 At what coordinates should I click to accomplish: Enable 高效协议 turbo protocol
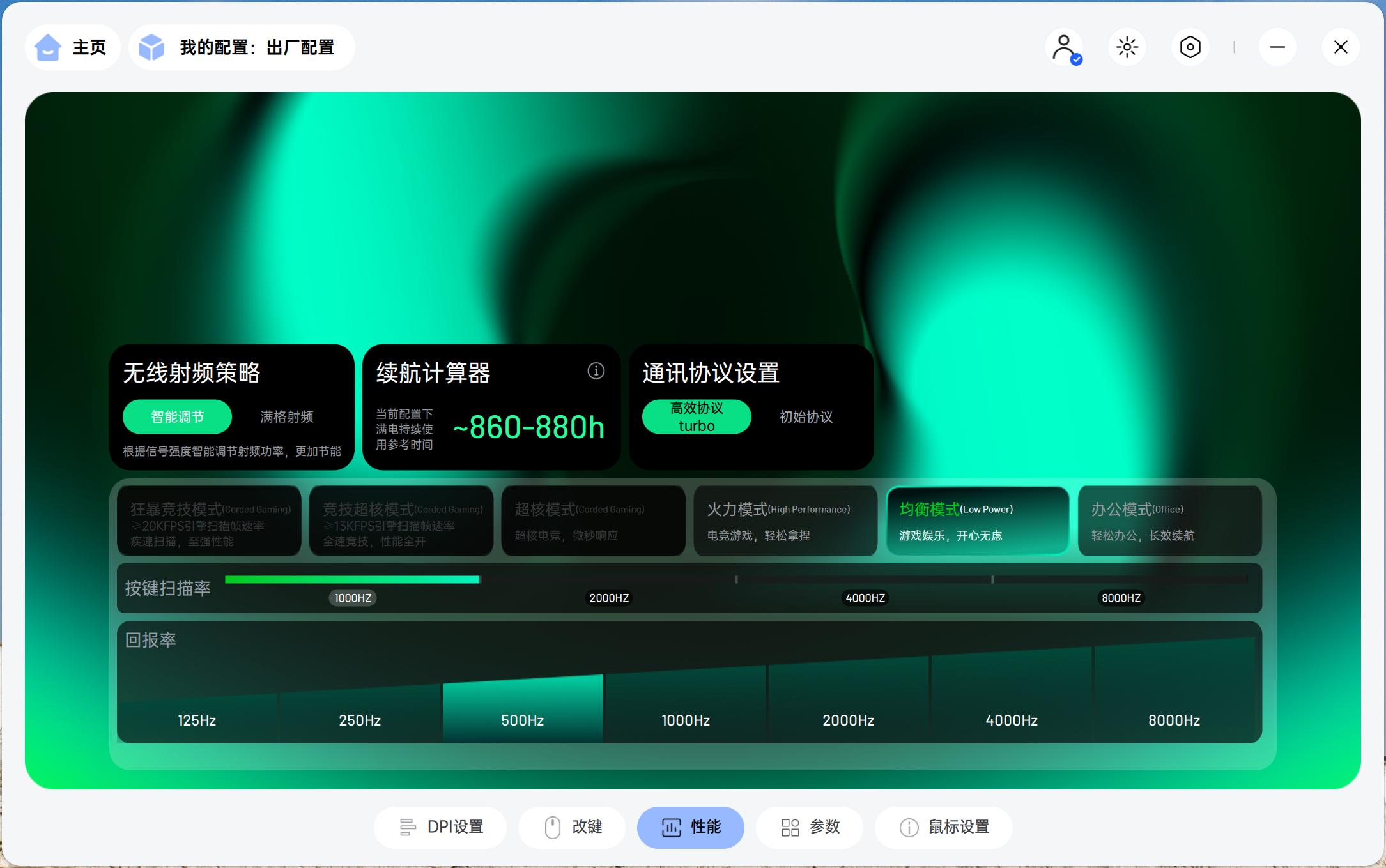tap(697, 417)
